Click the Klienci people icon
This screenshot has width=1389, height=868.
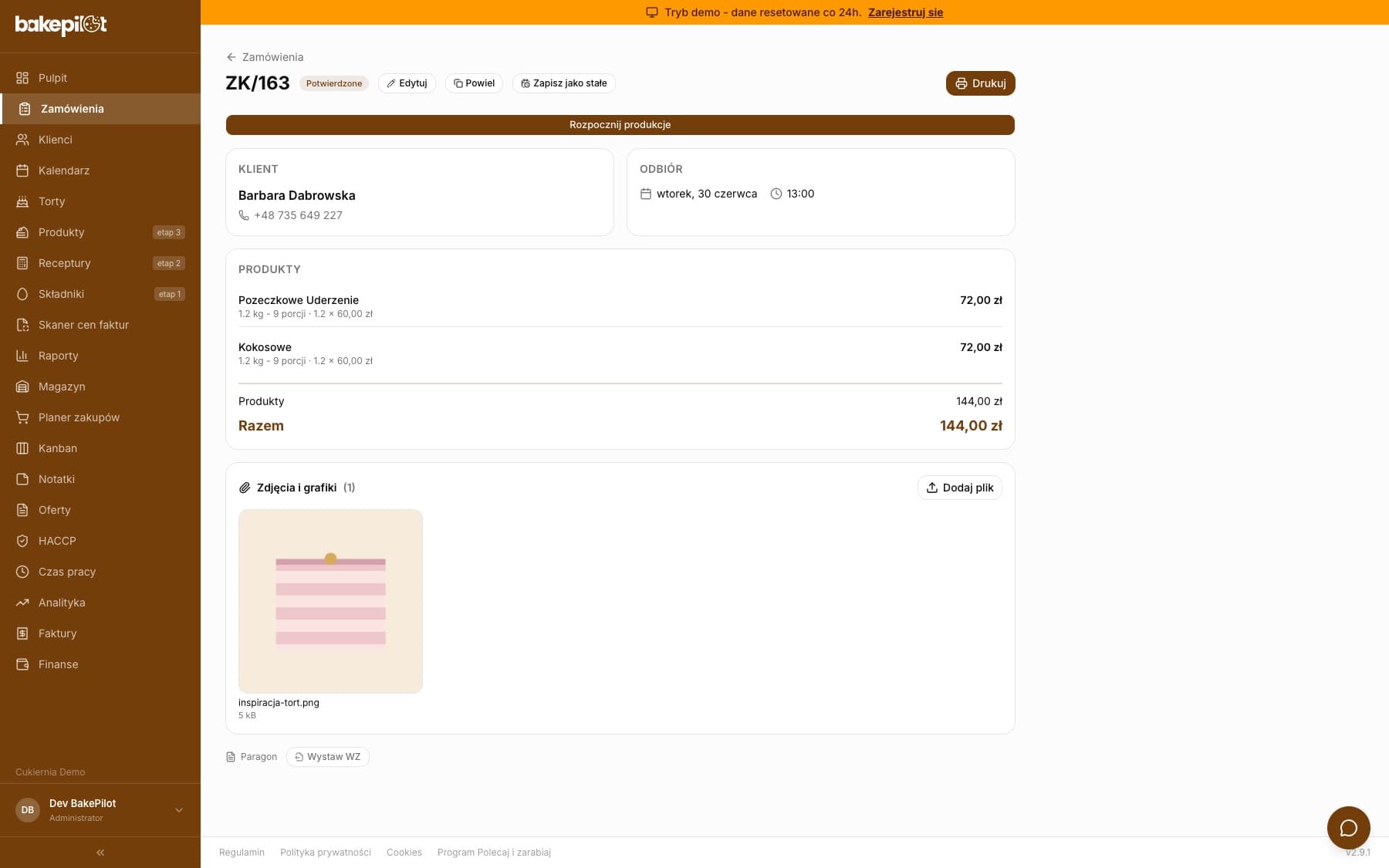[x=22, y=140]
